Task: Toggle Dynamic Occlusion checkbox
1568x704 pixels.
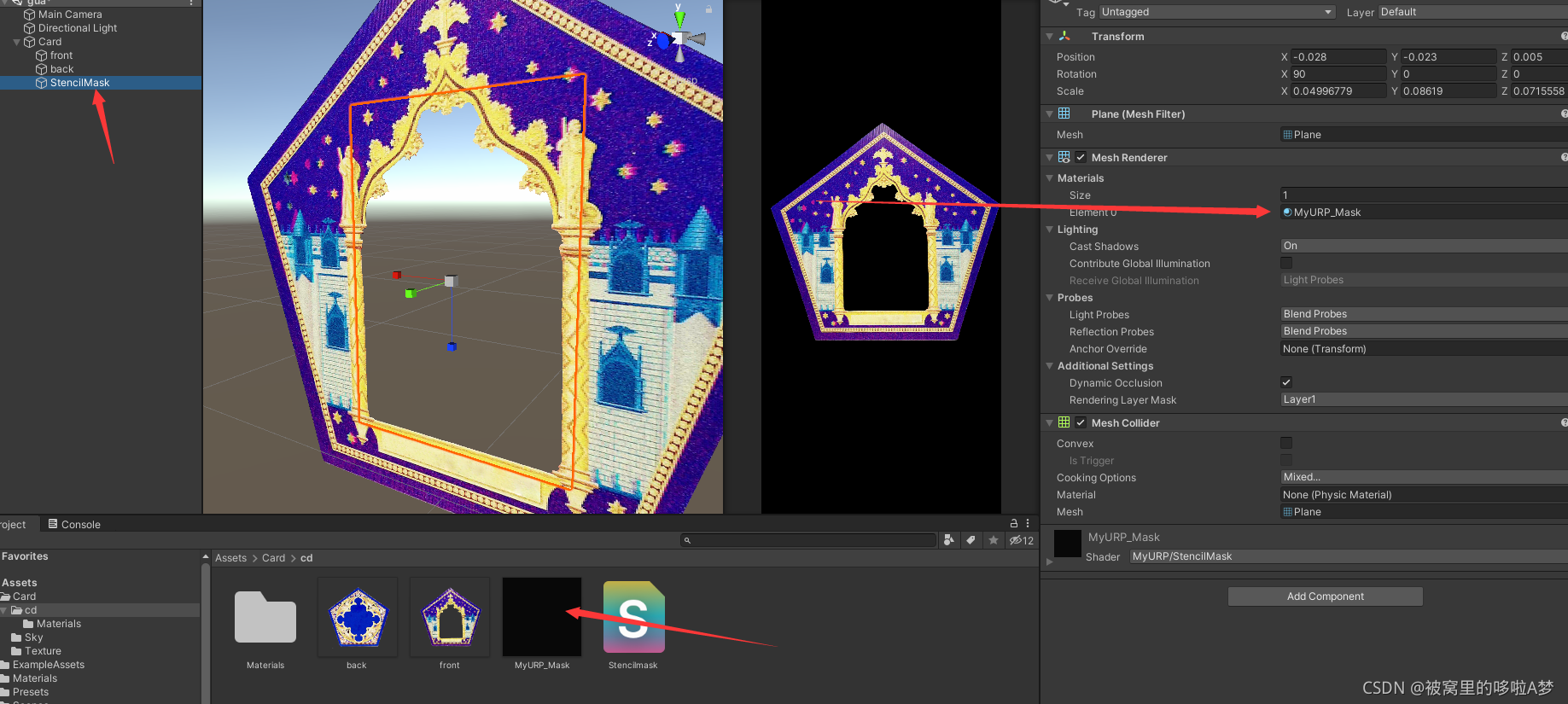Action: coord(1286,382)
